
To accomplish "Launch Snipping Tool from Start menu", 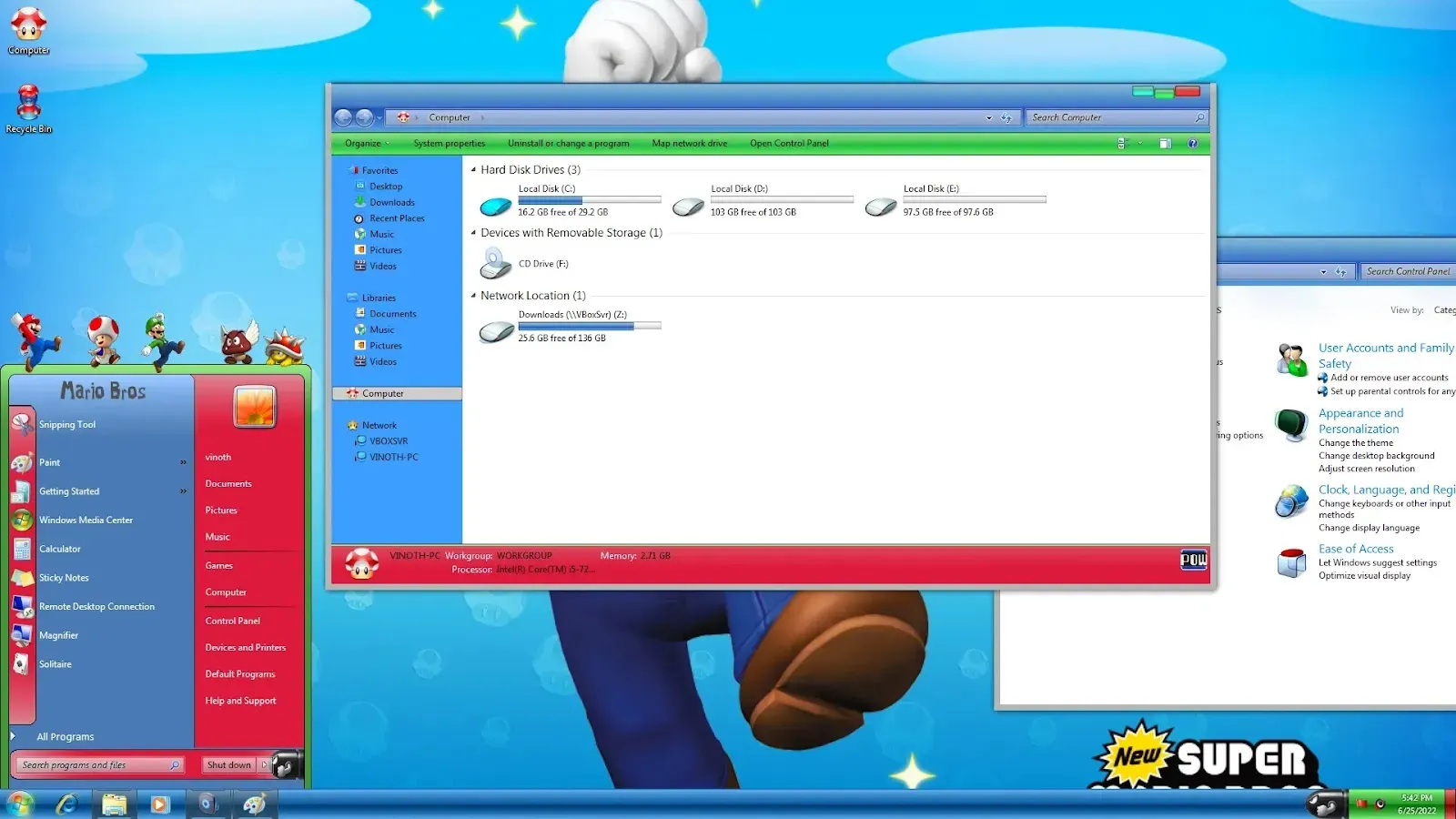I will 66,425.
